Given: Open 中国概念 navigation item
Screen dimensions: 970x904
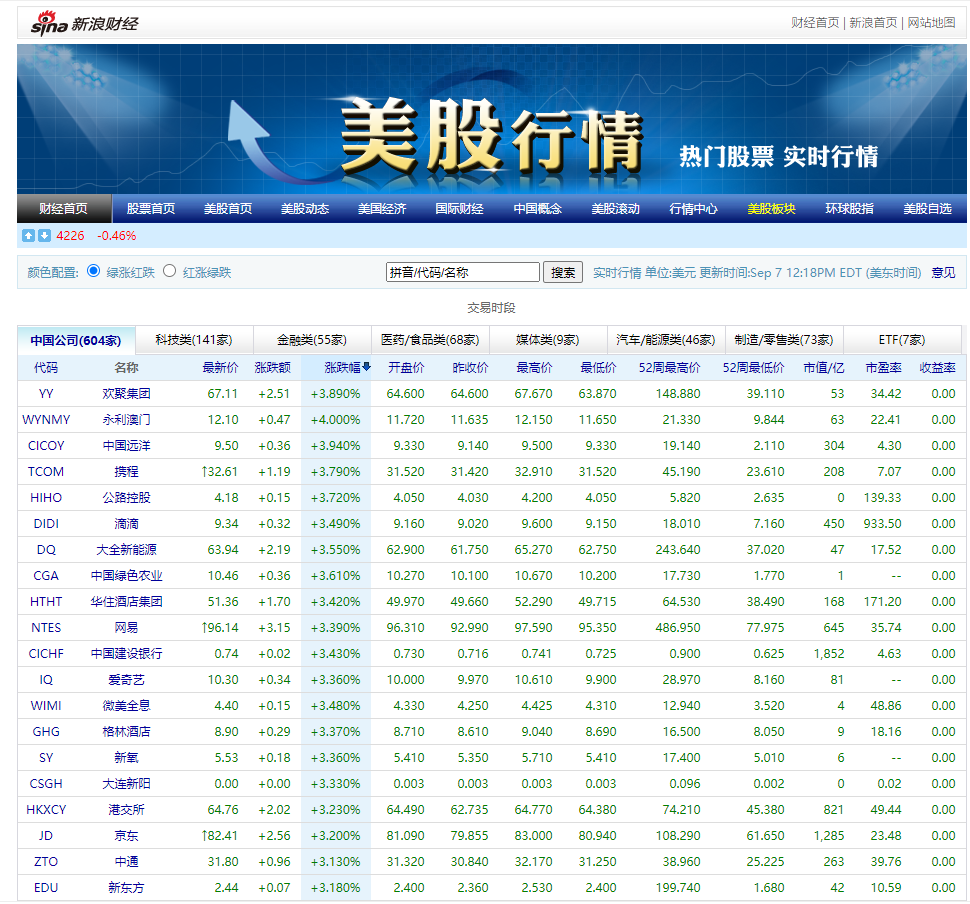Looking at the screenshot, I should click(538, 209).
